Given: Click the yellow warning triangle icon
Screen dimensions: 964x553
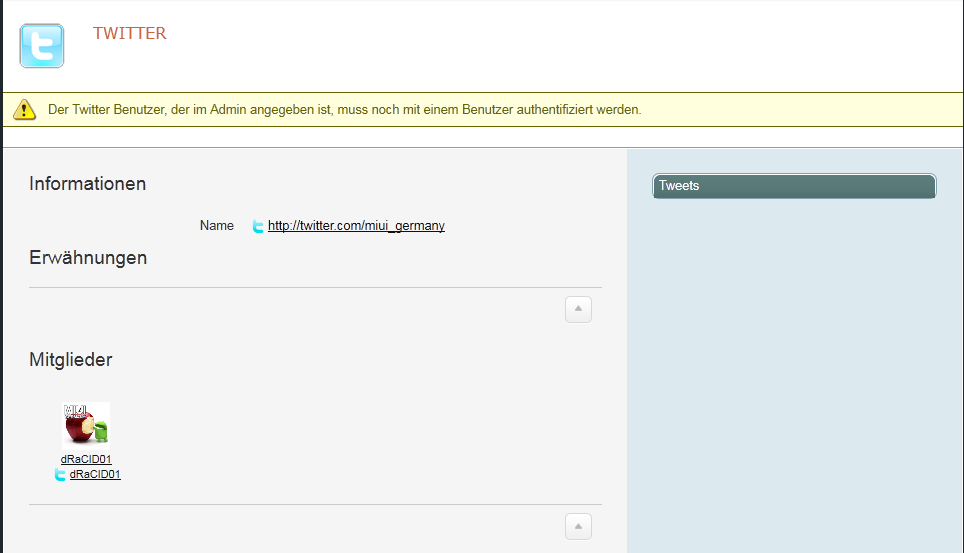Looking at the screenshot, I should tap(25, 110).
